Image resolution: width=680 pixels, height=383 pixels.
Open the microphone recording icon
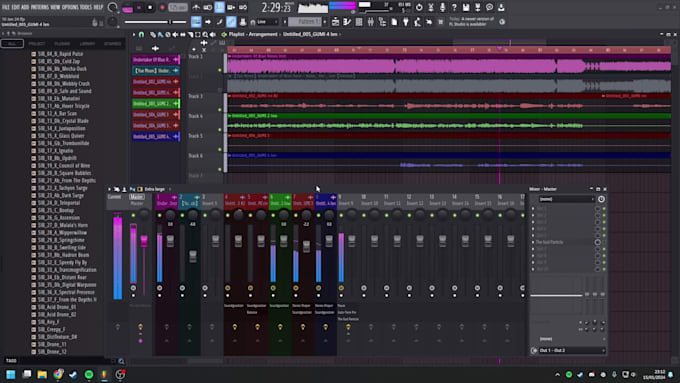(x=442, y=7)
